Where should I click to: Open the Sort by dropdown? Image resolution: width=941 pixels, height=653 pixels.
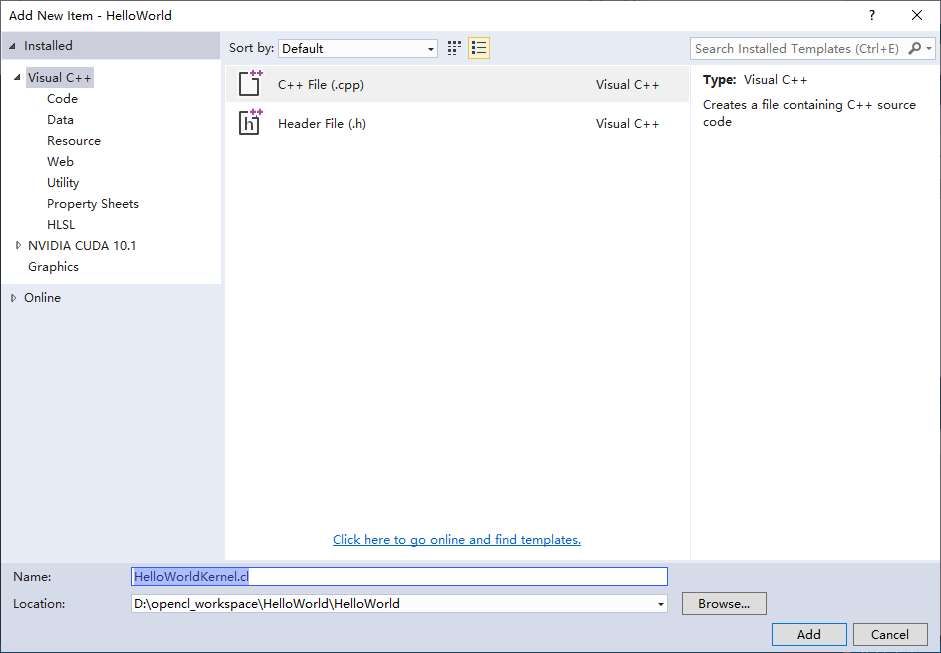point(431,48)
